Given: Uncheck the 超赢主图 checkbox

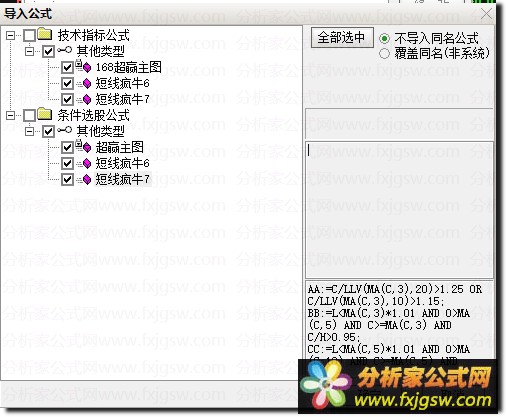Looking at the screenshot, I should pyautogui.click(x=67, y=147).
